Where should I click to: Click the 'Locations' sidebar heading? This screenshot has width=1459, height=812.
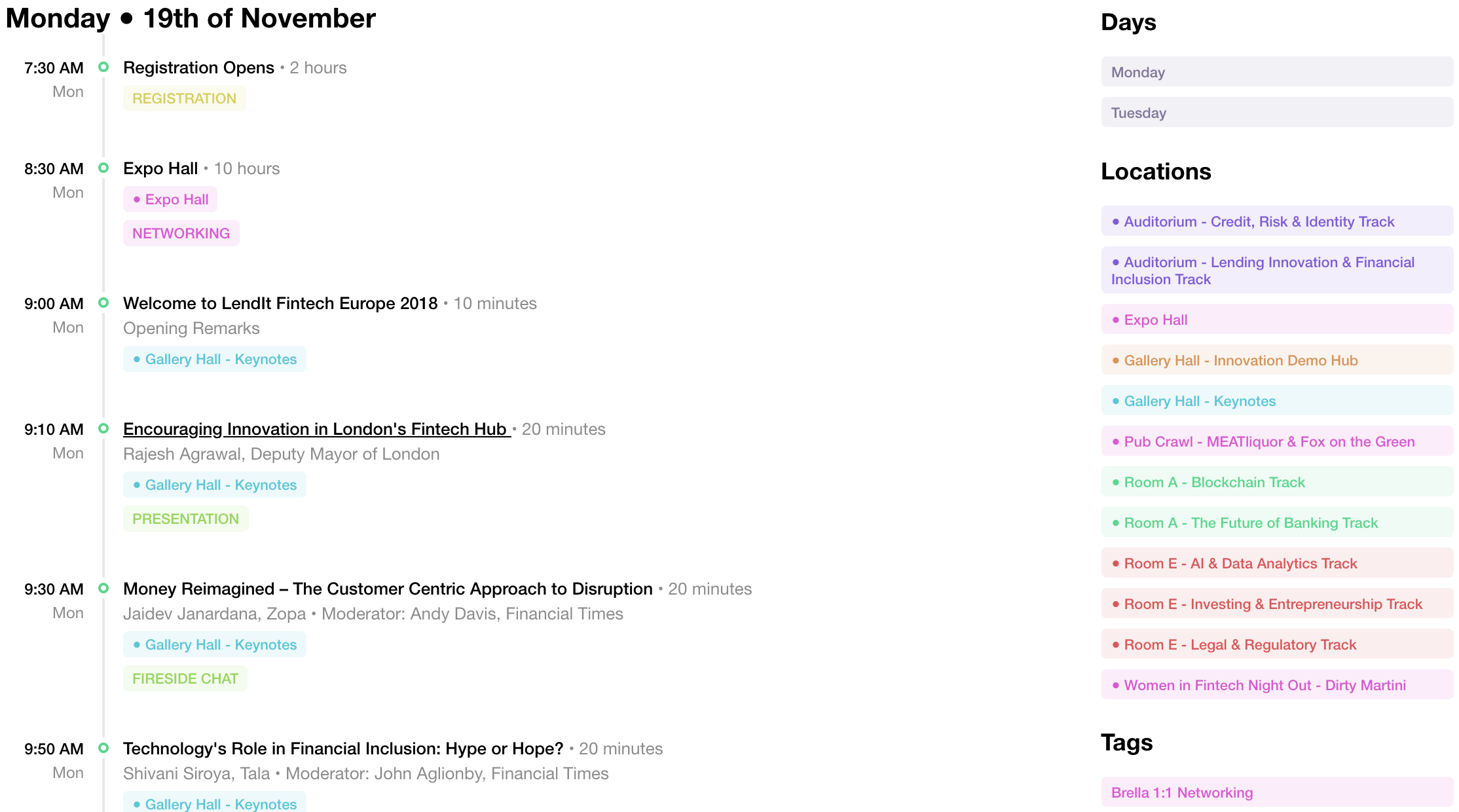click(x=1156, y=171)
